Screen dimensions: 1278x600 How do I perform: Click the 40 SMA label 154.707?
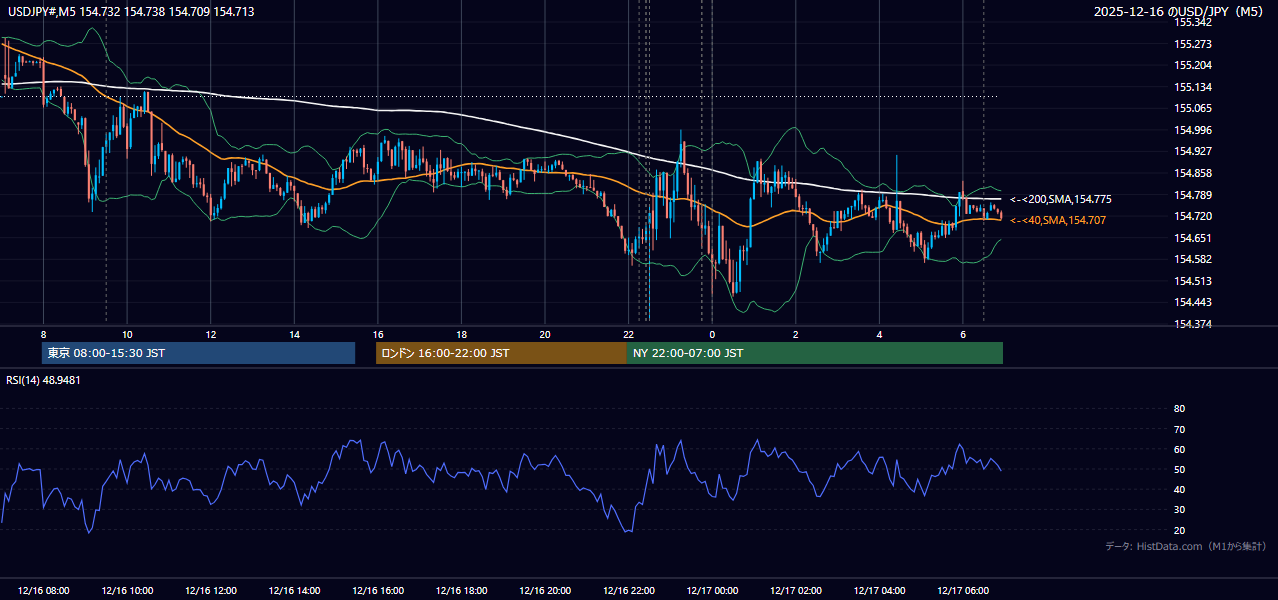click(x=1058, y=220)
